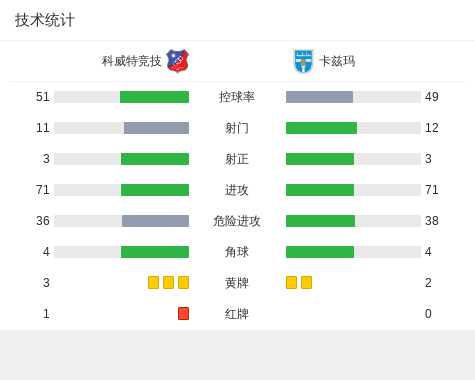Select the 控球率 stat label
The width and height of the screenshot is (475, 380).
[237, 97]
